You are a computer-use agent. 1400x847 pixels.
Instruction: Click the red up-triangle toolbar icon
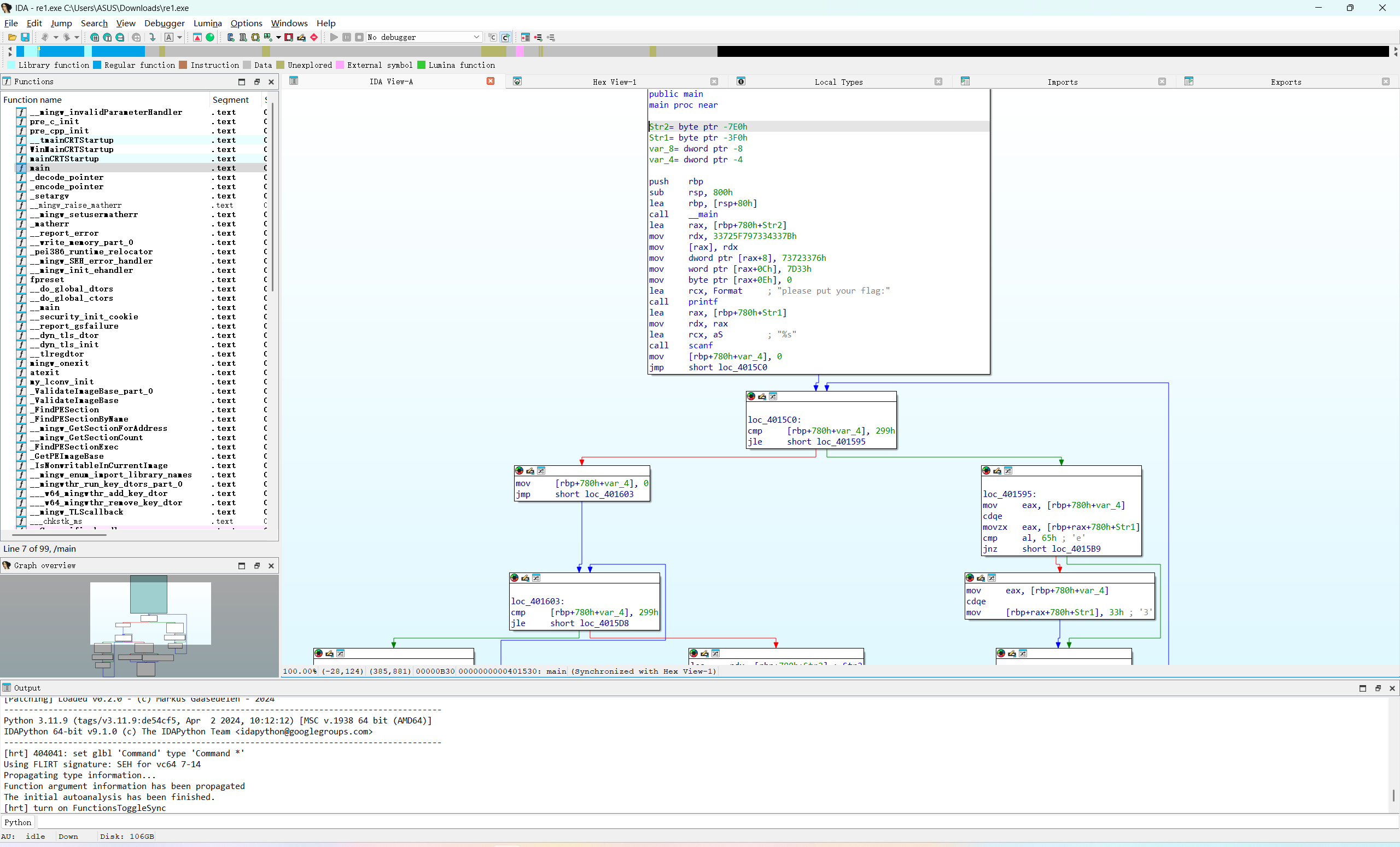(197, 37)
